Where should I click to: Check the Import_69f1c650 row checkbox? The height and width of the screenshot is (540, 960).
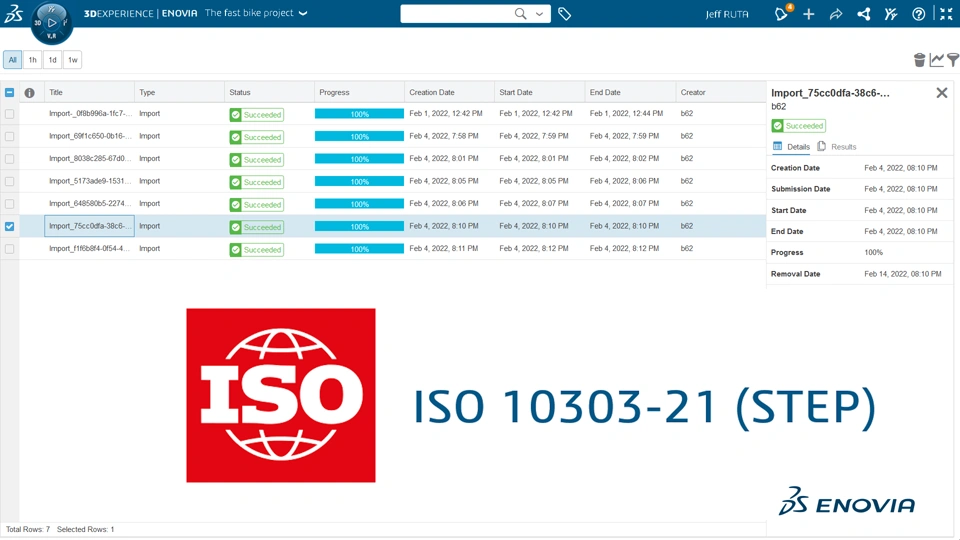tap(10, 137)
